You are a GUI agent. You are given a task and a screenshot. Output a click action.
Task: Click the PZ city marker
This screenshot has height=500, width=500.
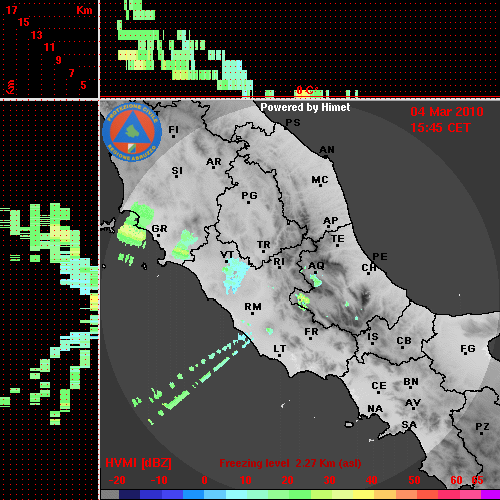point(482,428)
